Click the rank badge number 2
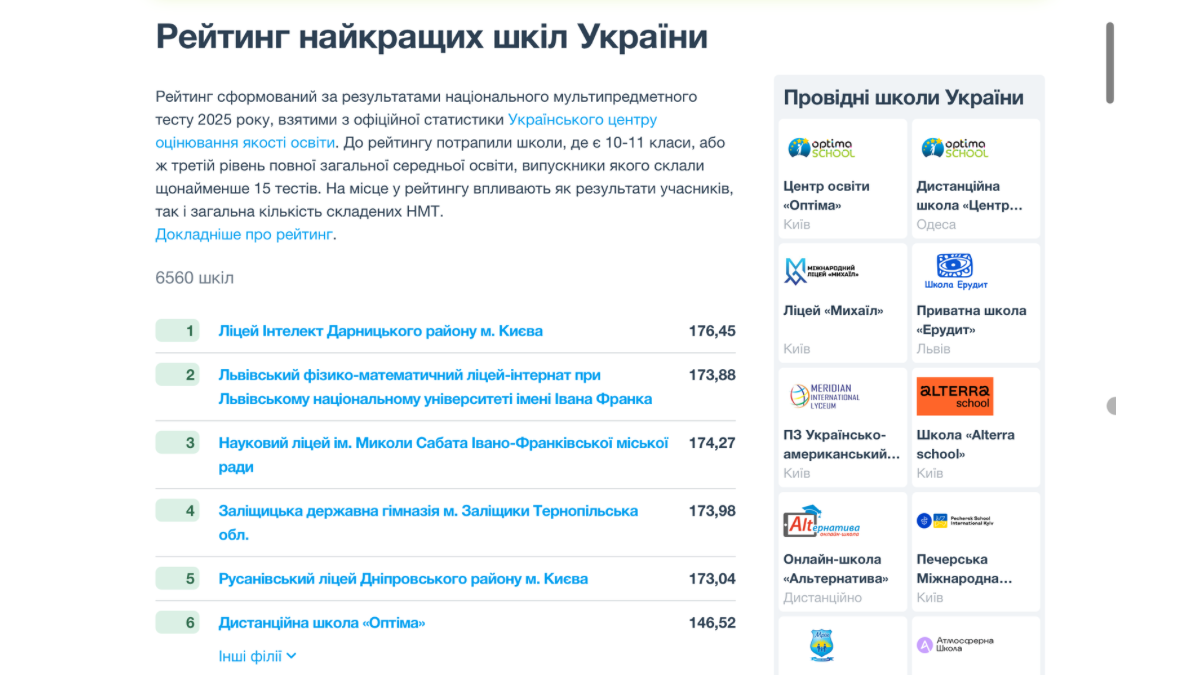 point(178,374)
